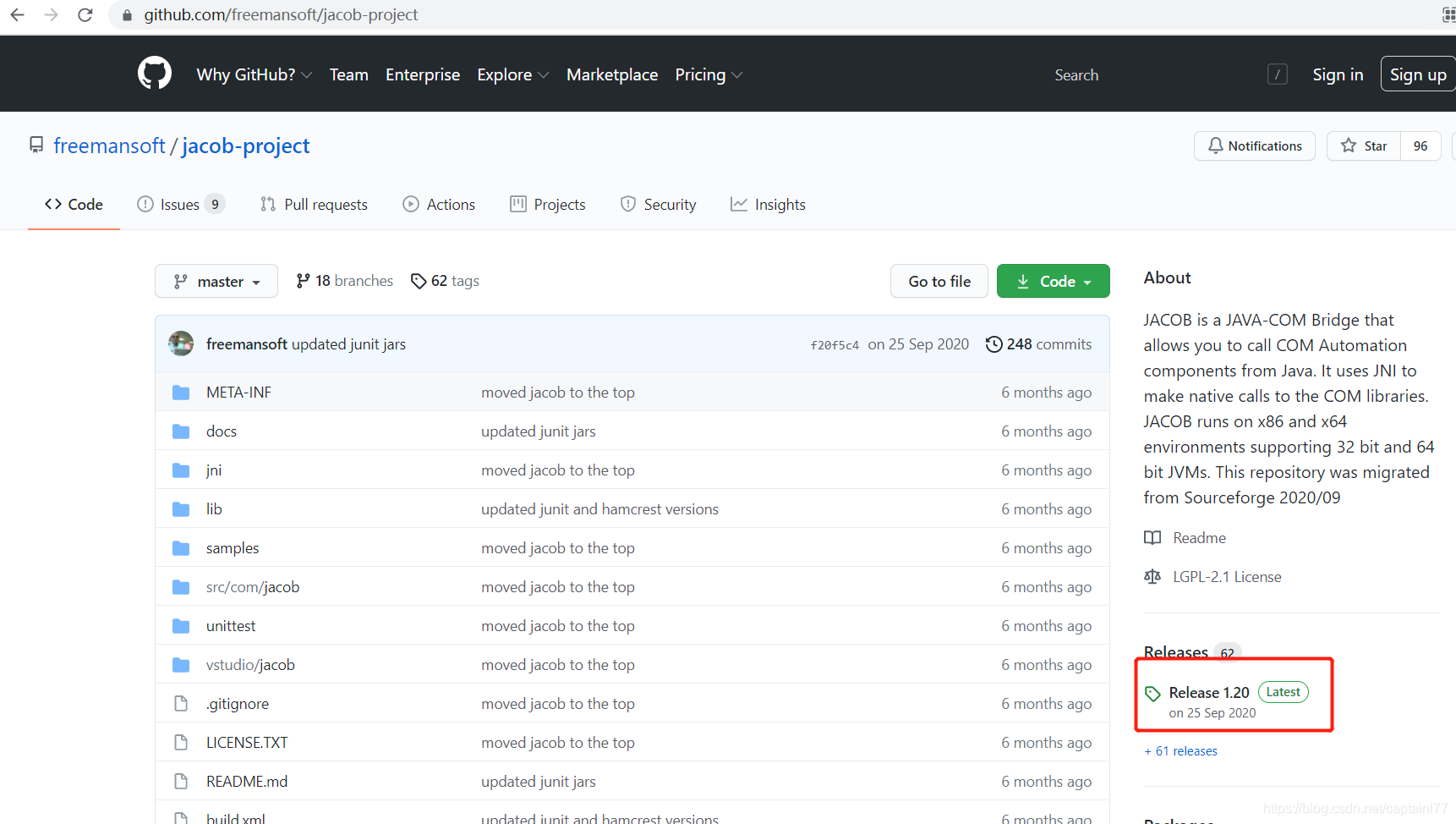Click the tag icon next to Release 1.20

[x=1152, y=694]
